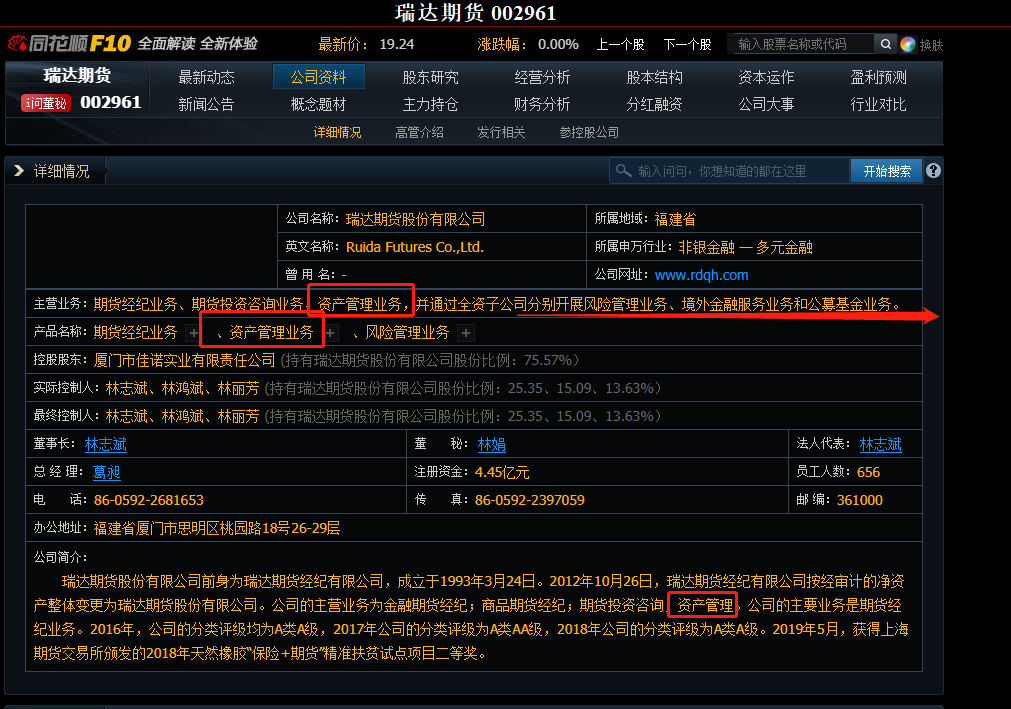
Task: Open the 财务分析 menu
Action: 542,104
